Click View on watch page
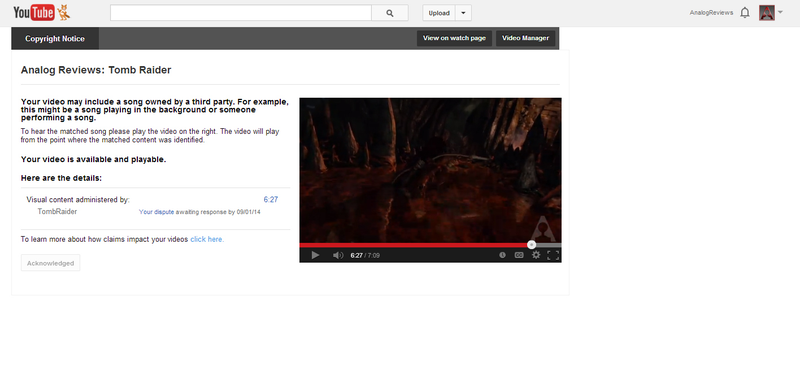Viewport: 800px width, 392px height. tap(454, 38)
